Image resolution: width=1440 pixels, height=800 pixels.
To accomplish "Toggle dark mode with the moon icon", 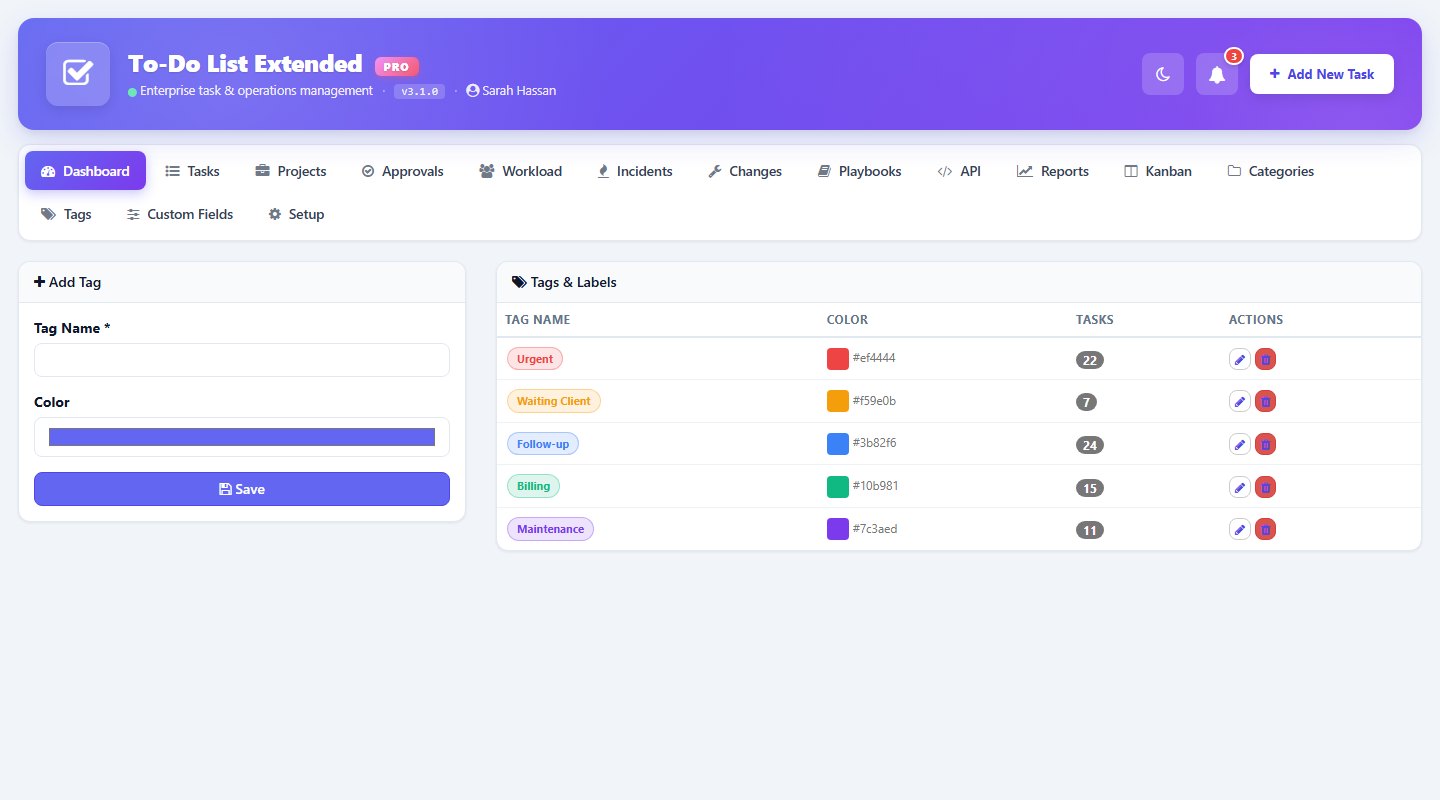I will pyautogui.click(x=1163, y=74).
